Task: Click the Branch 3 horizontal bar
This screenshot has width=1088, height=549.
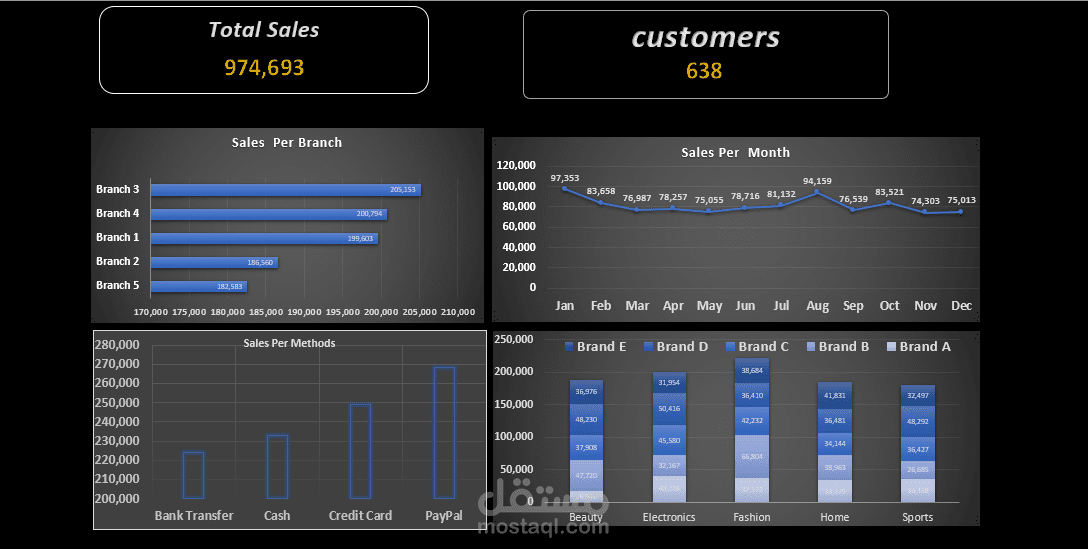Action: (285, 189)
